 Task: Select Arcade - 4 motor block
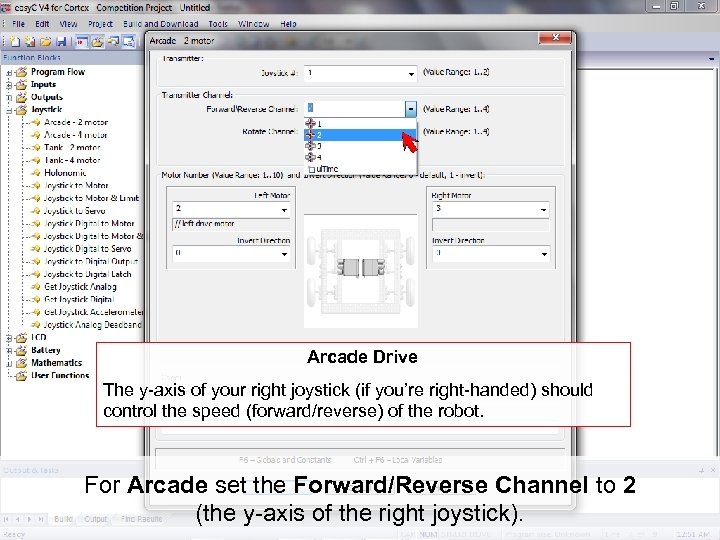tap(76, 135)
